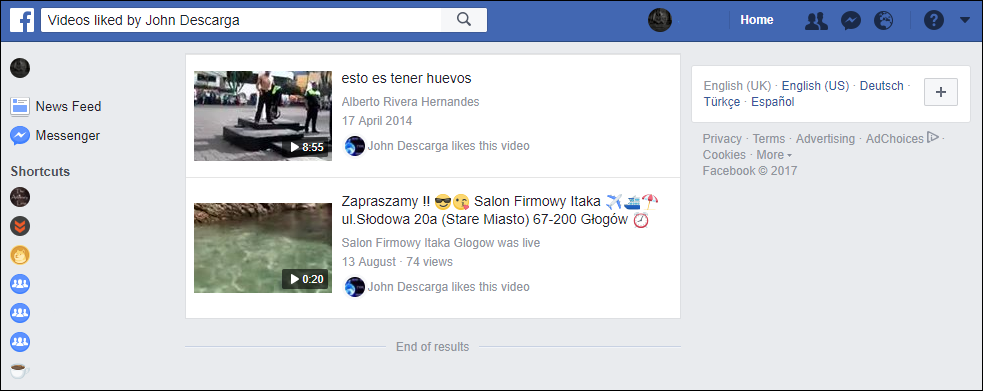Open the third blue group shortcut icon

tap(20, 341)
